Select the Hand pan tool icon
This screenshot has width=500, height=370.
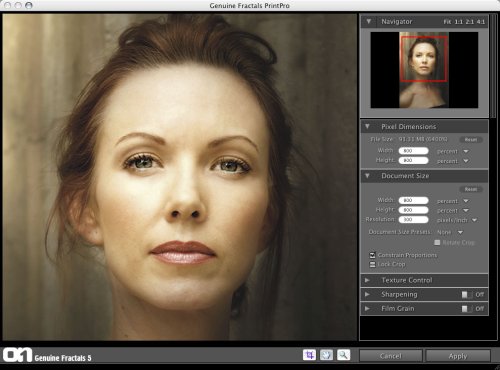pyautogui.click(x=326, y=355)
